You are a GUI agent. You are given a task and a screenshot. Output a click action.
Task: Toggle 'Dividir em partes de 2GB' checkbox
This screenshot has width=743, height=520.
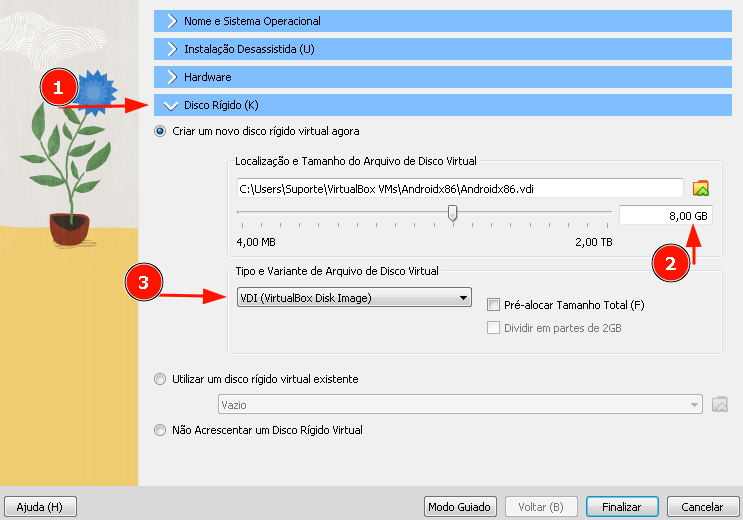click(493, 328)
